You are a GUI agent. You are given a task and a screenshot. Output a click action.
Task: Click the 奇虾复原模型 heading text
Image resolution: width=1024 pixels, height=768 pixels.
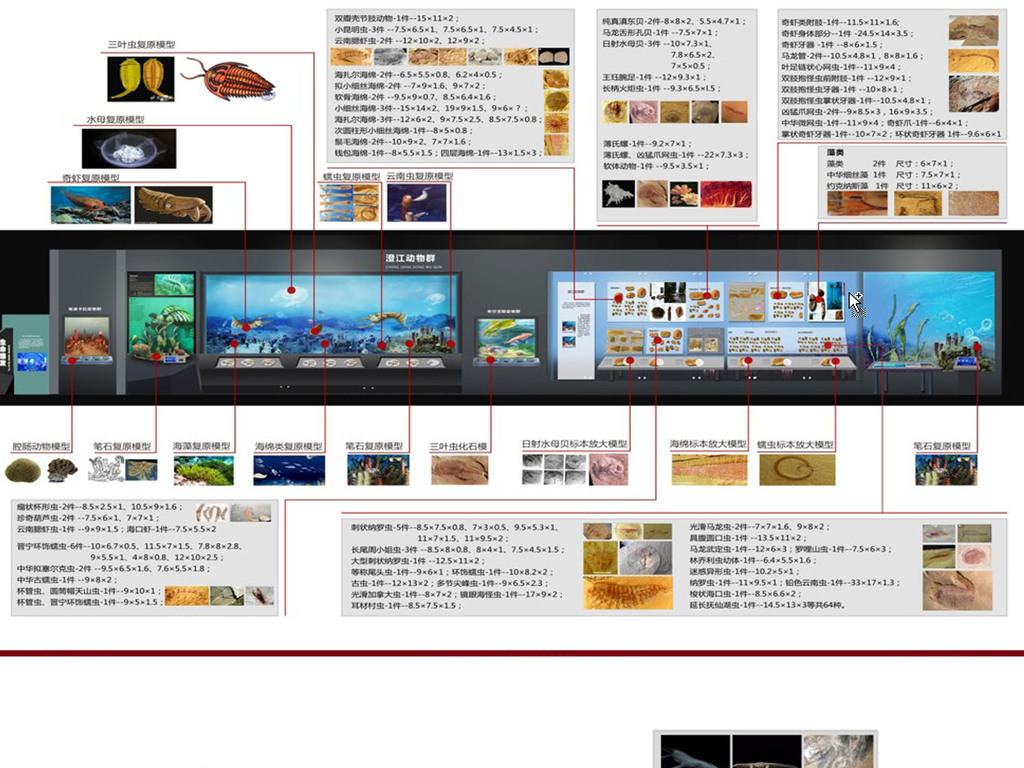coord(90,178)
